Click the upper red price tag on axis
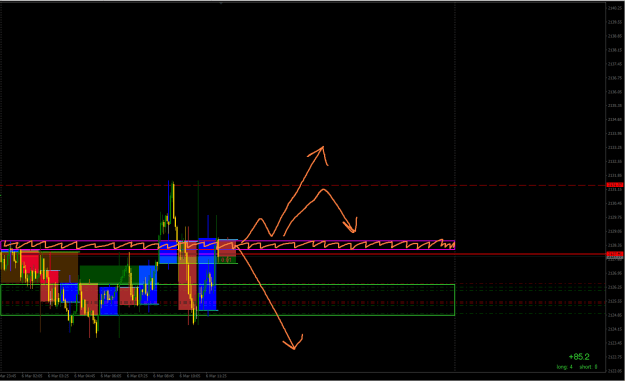The width and height of the screenshot is (625, 381). click(615, 185)
